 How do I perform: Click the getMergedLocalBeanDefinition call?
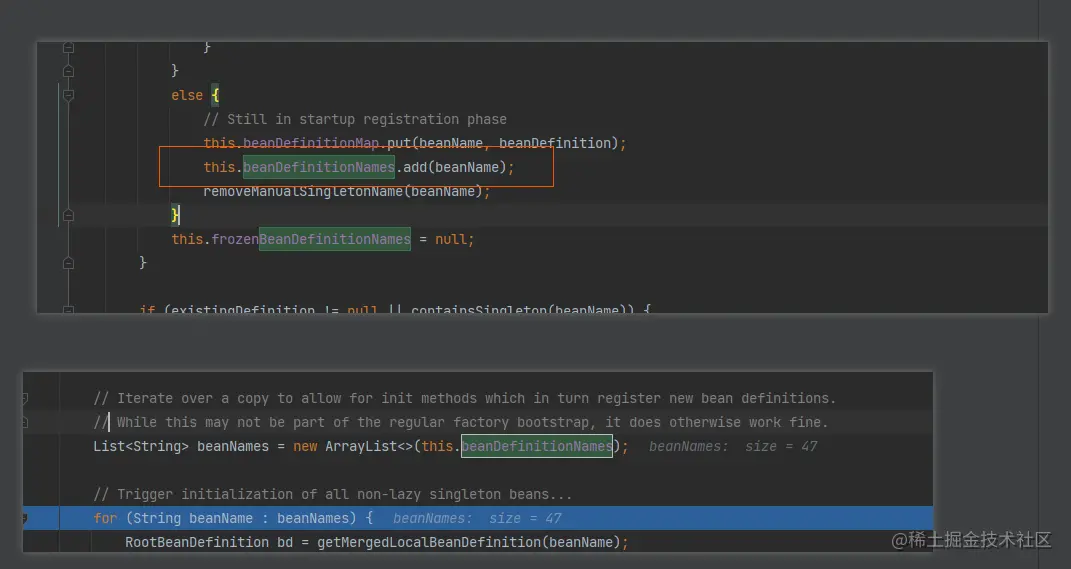pos(469,542)
